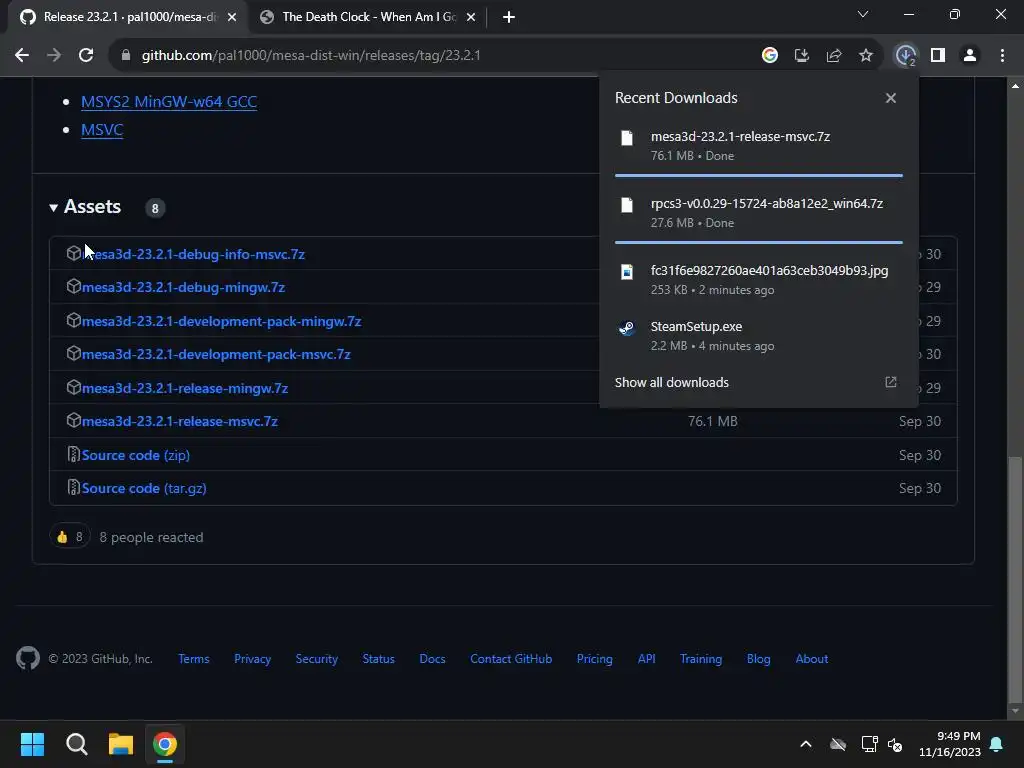Go back using the browser back arrow
Image resolution: width=1024 pixels, height=768 pixels.
point(22,56)
